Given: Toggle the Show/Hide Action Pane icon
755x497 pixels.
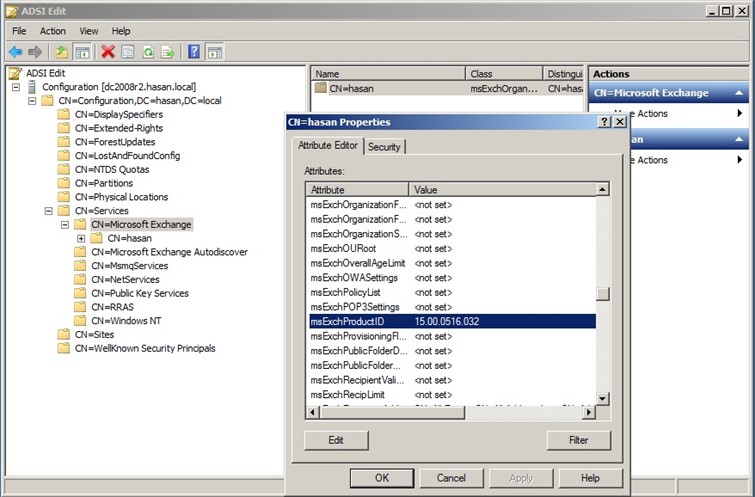Looking at the screenshot, I should tap(215, 52).
